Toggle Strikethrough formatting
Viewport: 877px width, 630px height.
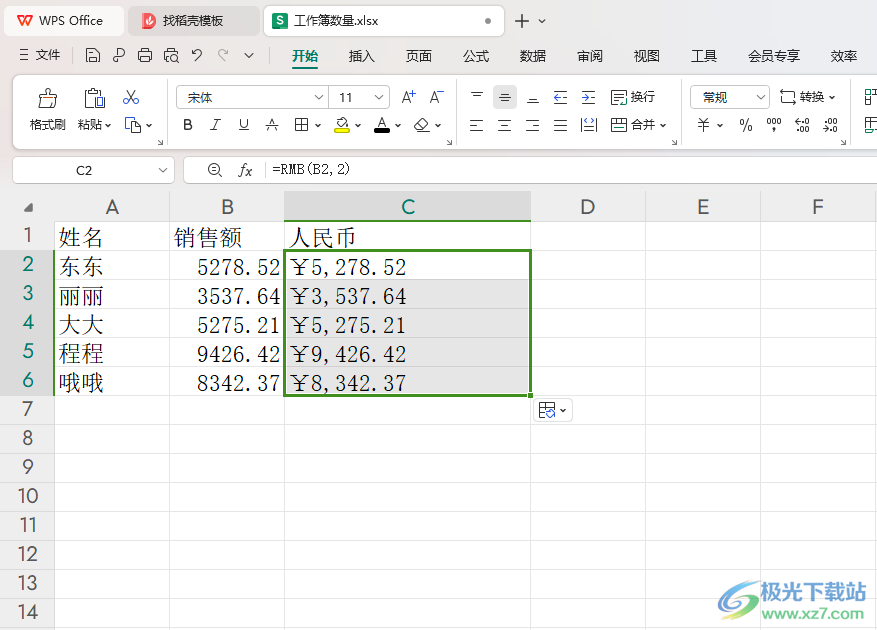272,125
